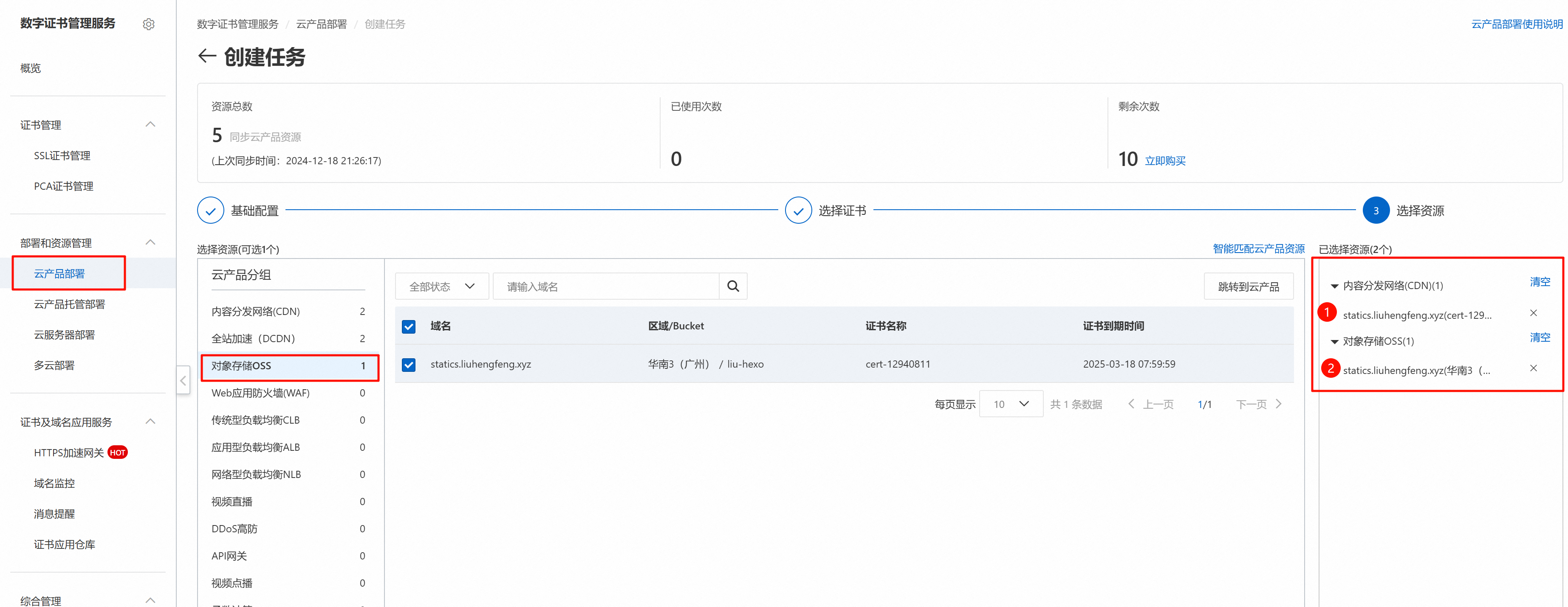
Task: Click the 跳转到云产品 button
Action: click(x=1249, y=286)
